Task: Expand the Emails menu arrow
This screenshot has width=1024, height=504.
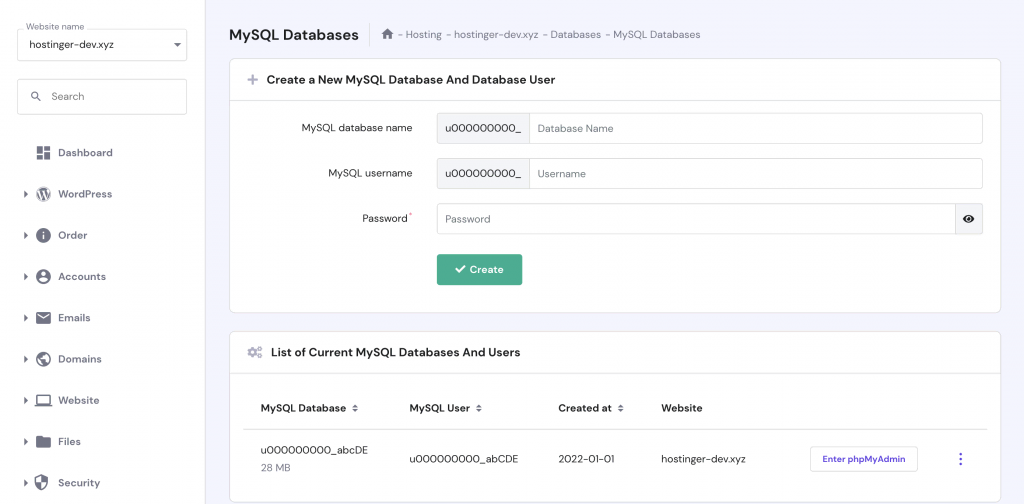Action: point(25,318)
